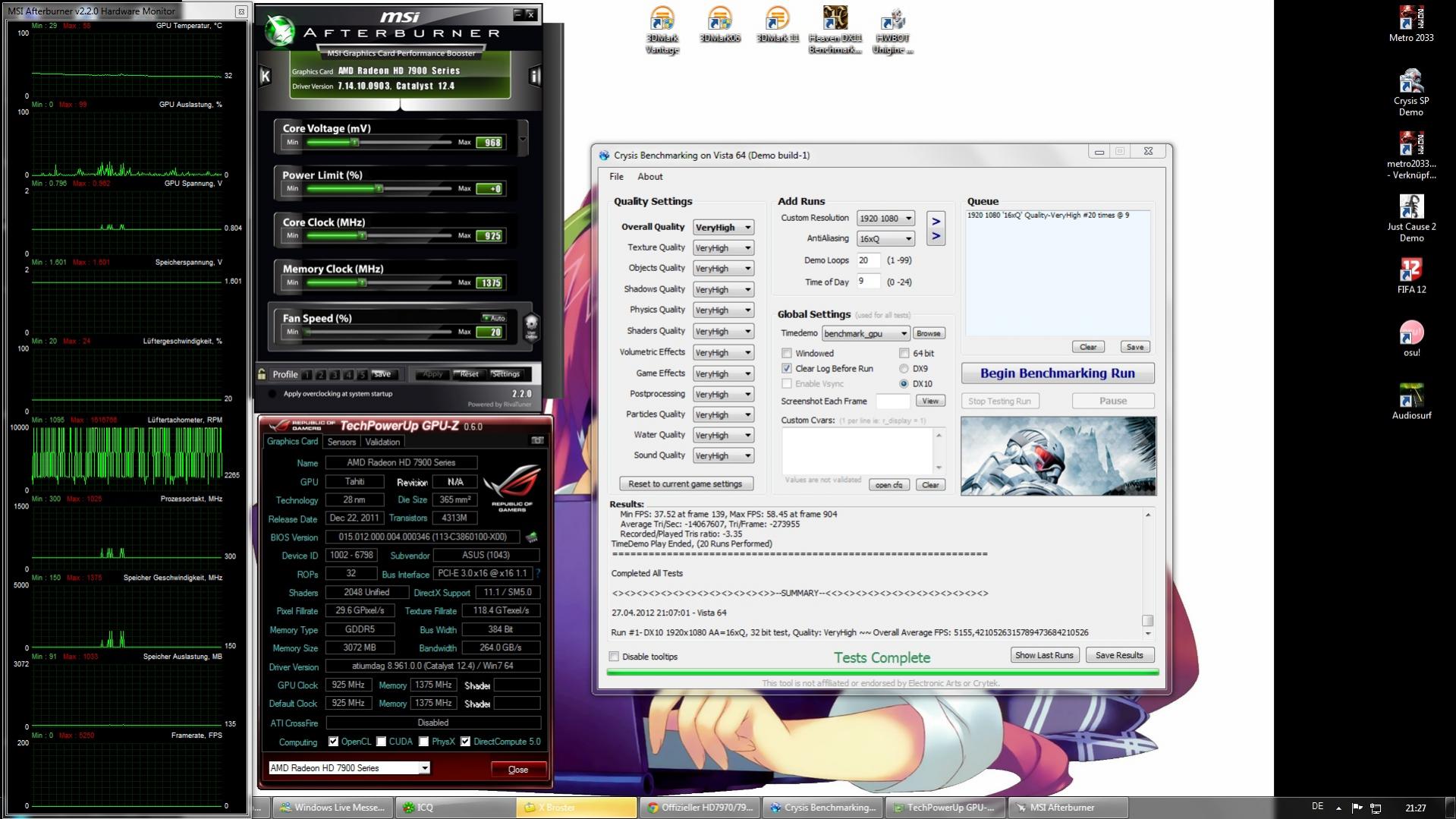Screen dimensions: 1456x819
Task: Click the Demo Loops input field
Action: point(868,260)
